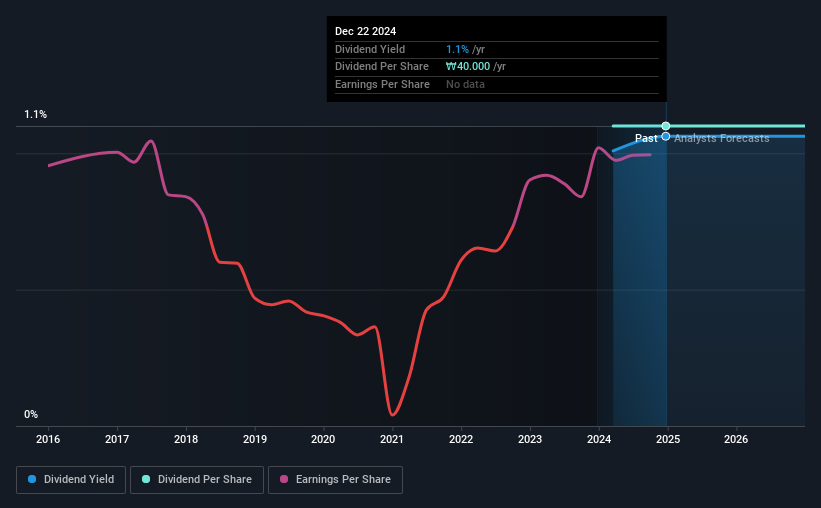Screen dimensions: 821x508
Task: Click the Analysts Forecasts label
Action: click(x=722, y=138)
